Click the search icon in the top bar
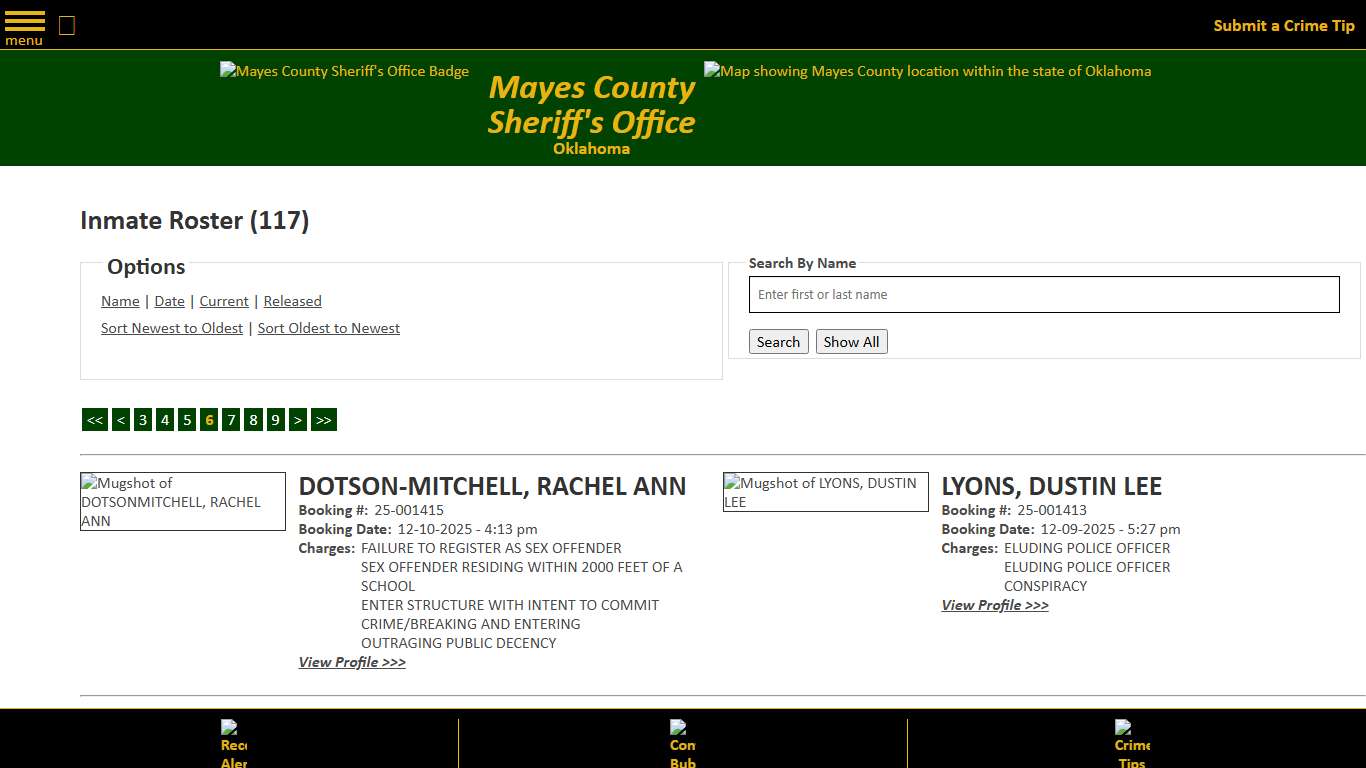The height and width of the screenshot is (768, 1366). (66, 25)
